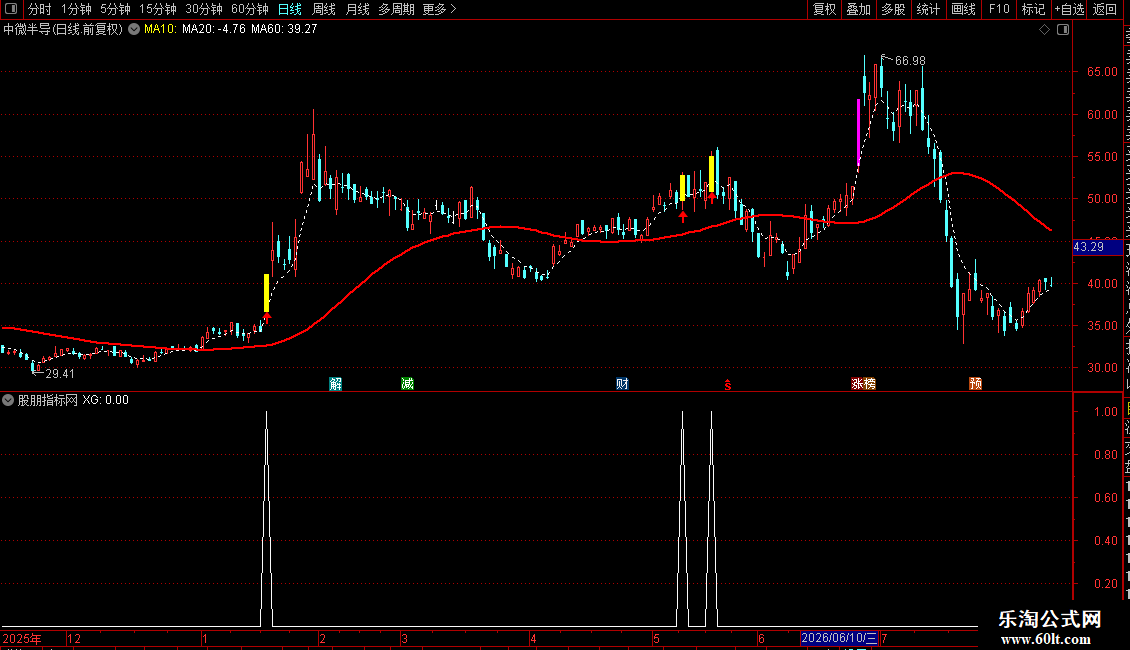The width and height of the screenshot is (1130, 650).
Task: Click the 65.00 price axis label
Action: [x=1103, y=72]
